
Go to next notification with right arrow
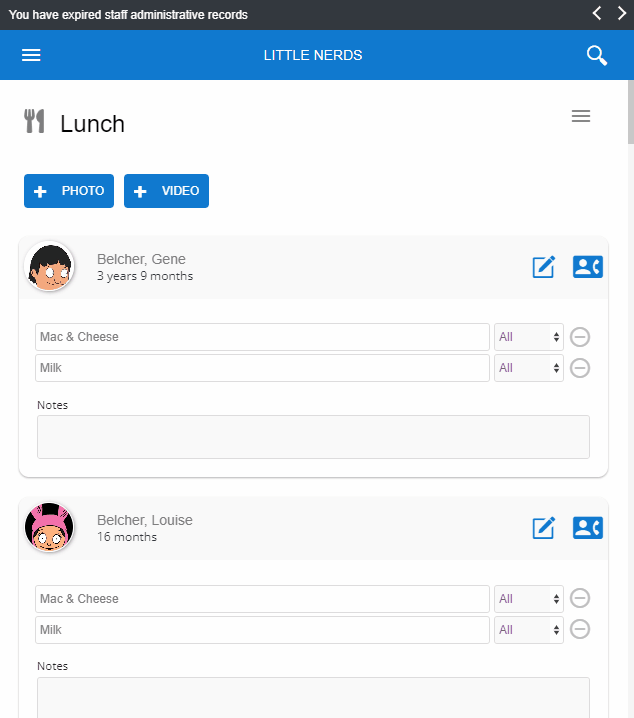click(x=621, y=13)
